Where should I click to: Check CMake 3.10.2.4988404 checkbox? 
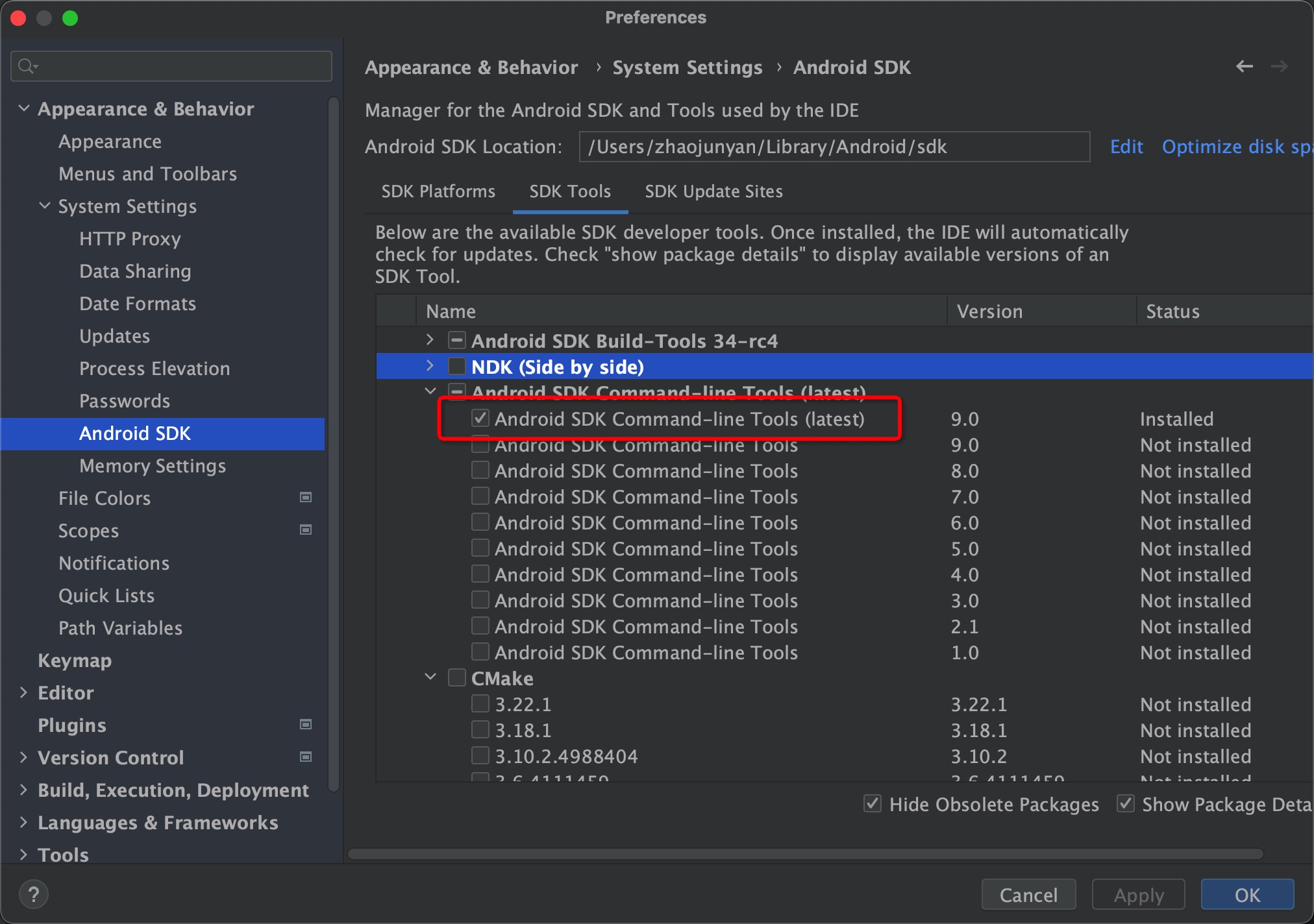click(480, 755)
